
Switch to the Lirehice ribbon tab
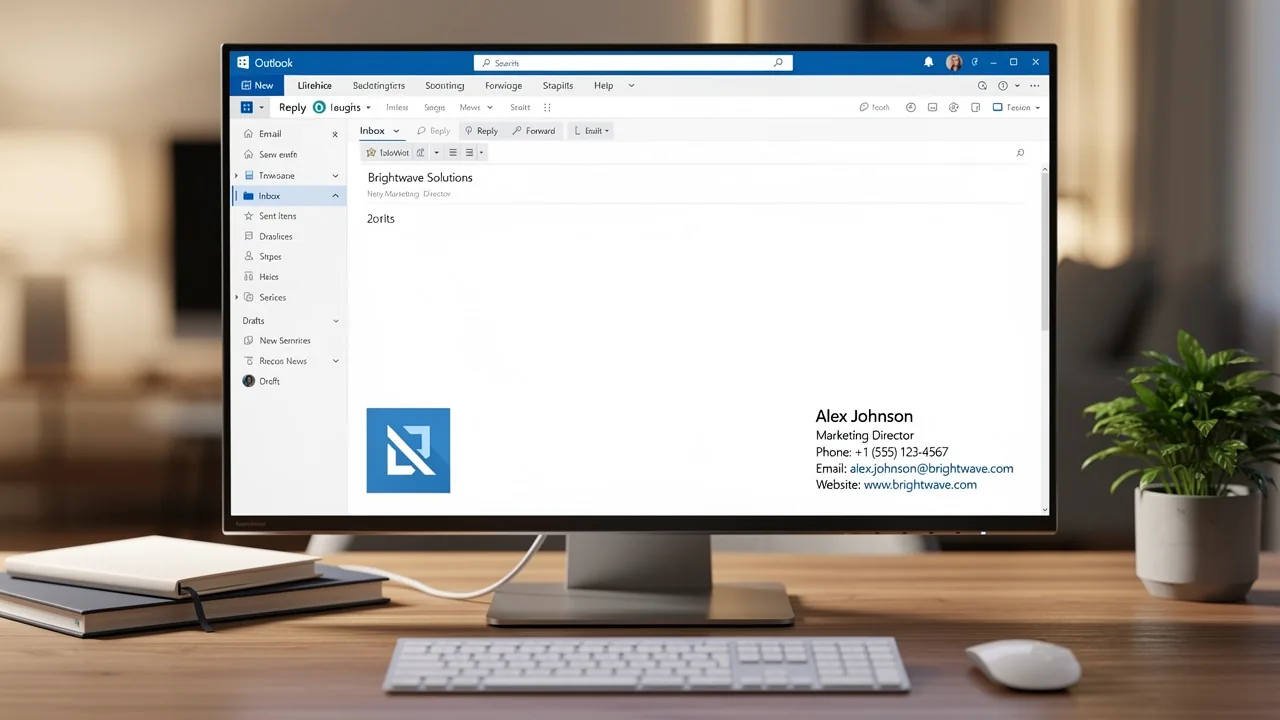[x=315, y=86]
